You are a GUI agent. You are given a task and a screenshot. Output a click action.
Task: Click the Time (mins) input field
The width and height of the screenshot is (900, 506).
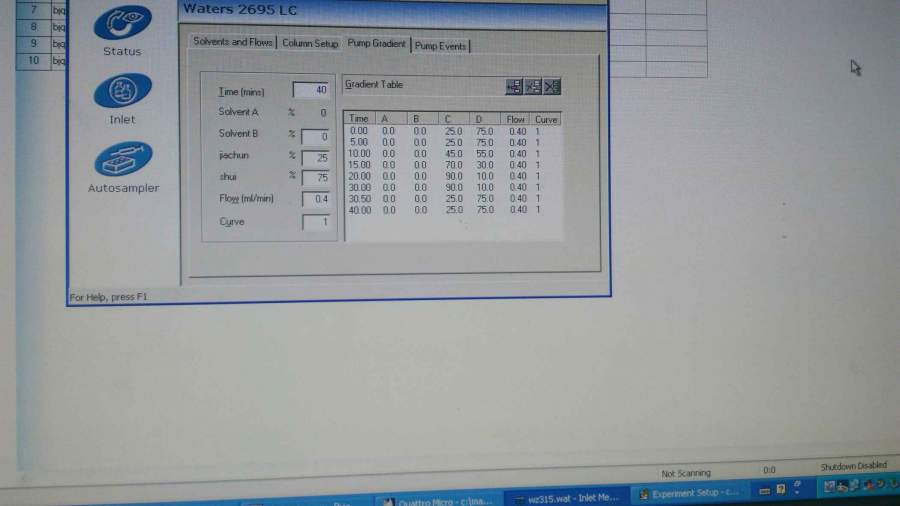click(311, 90)
